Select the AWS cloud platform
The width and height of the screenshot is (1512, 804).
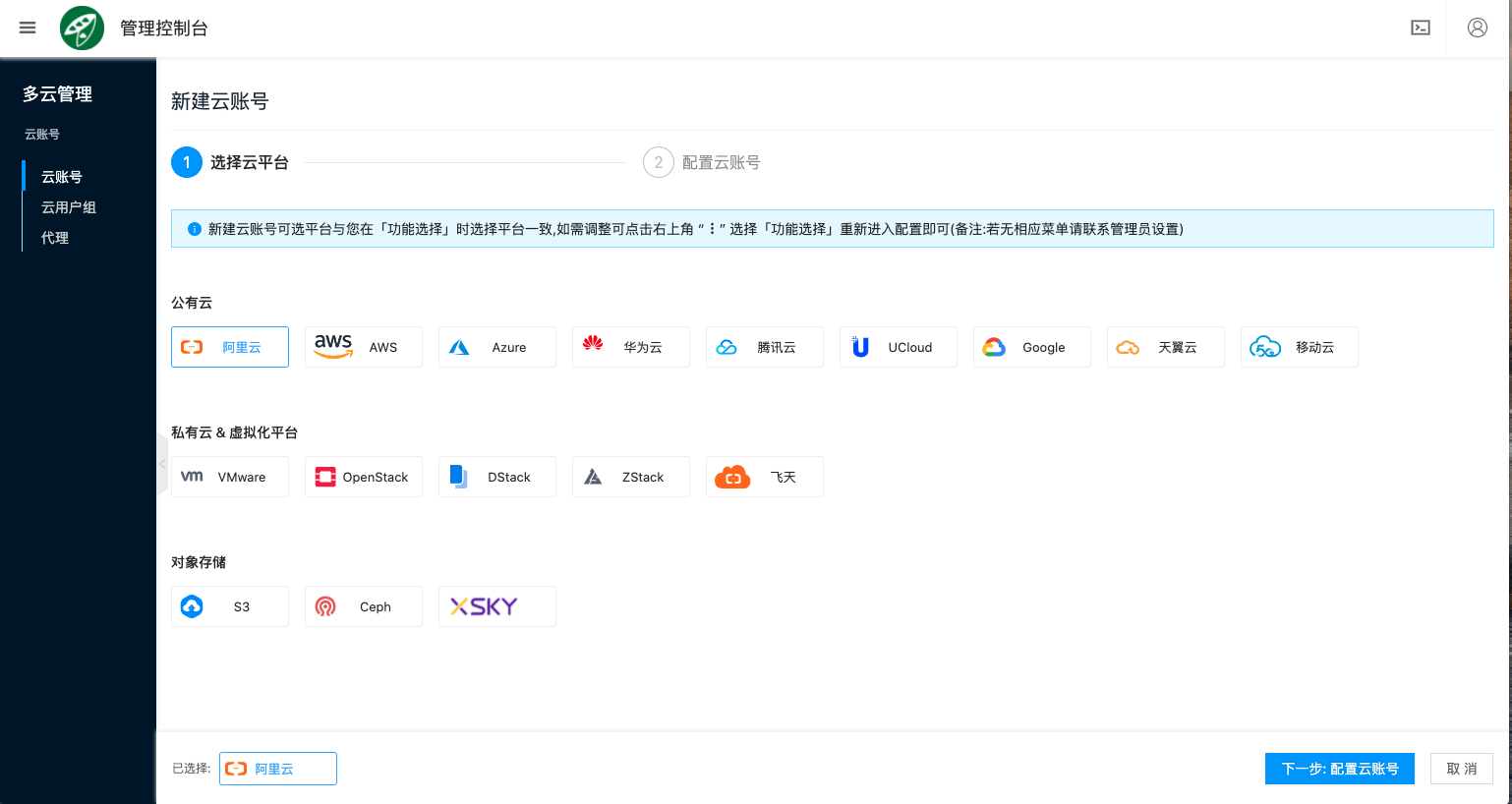363,347
